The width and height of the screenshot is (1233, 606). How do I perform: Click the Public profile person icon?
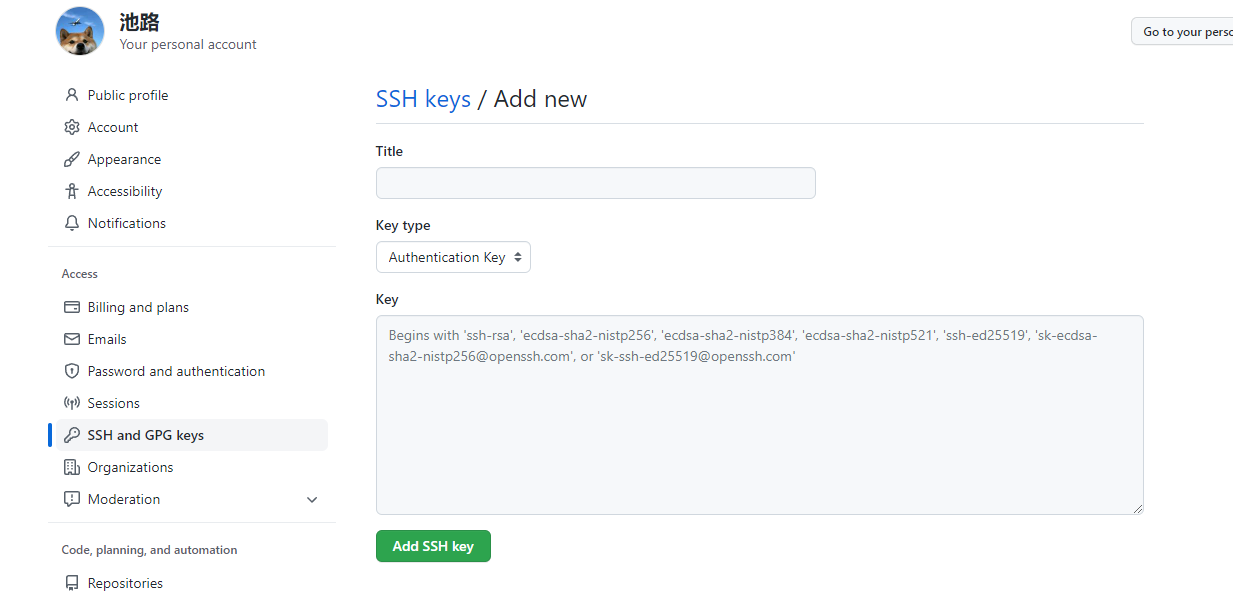71,95
